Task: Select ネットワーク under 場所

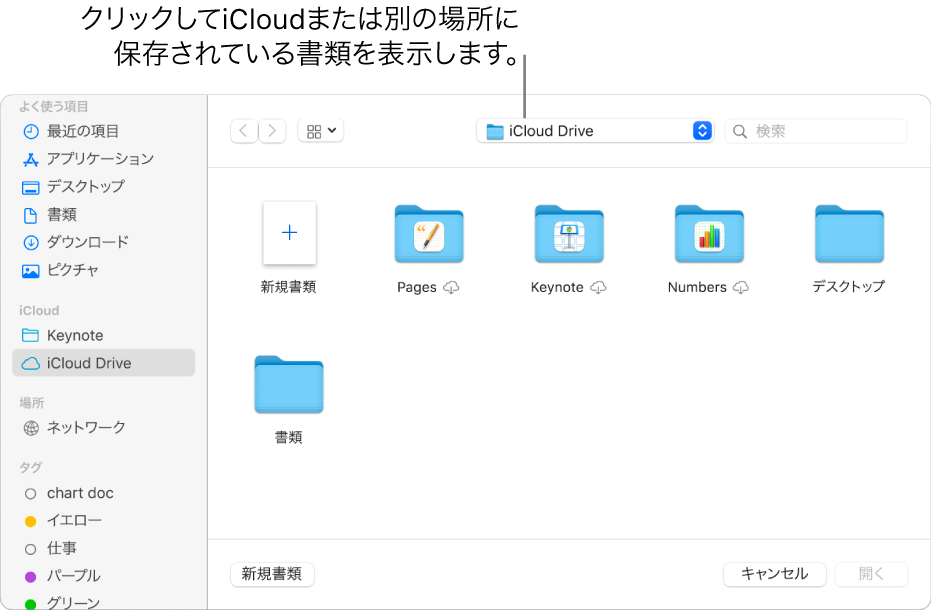Action: pyautogui.click(x=79, y=427)
